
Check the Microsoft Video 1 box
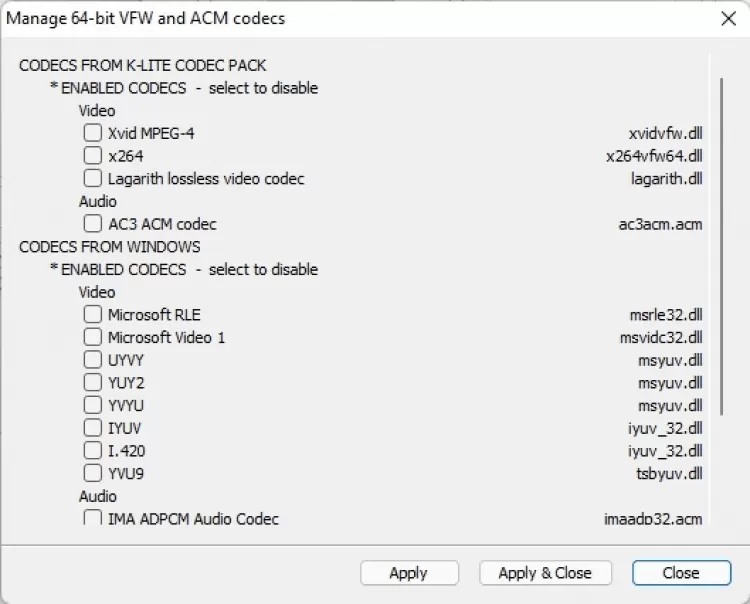pyautogui.click(x=93, y=337)
